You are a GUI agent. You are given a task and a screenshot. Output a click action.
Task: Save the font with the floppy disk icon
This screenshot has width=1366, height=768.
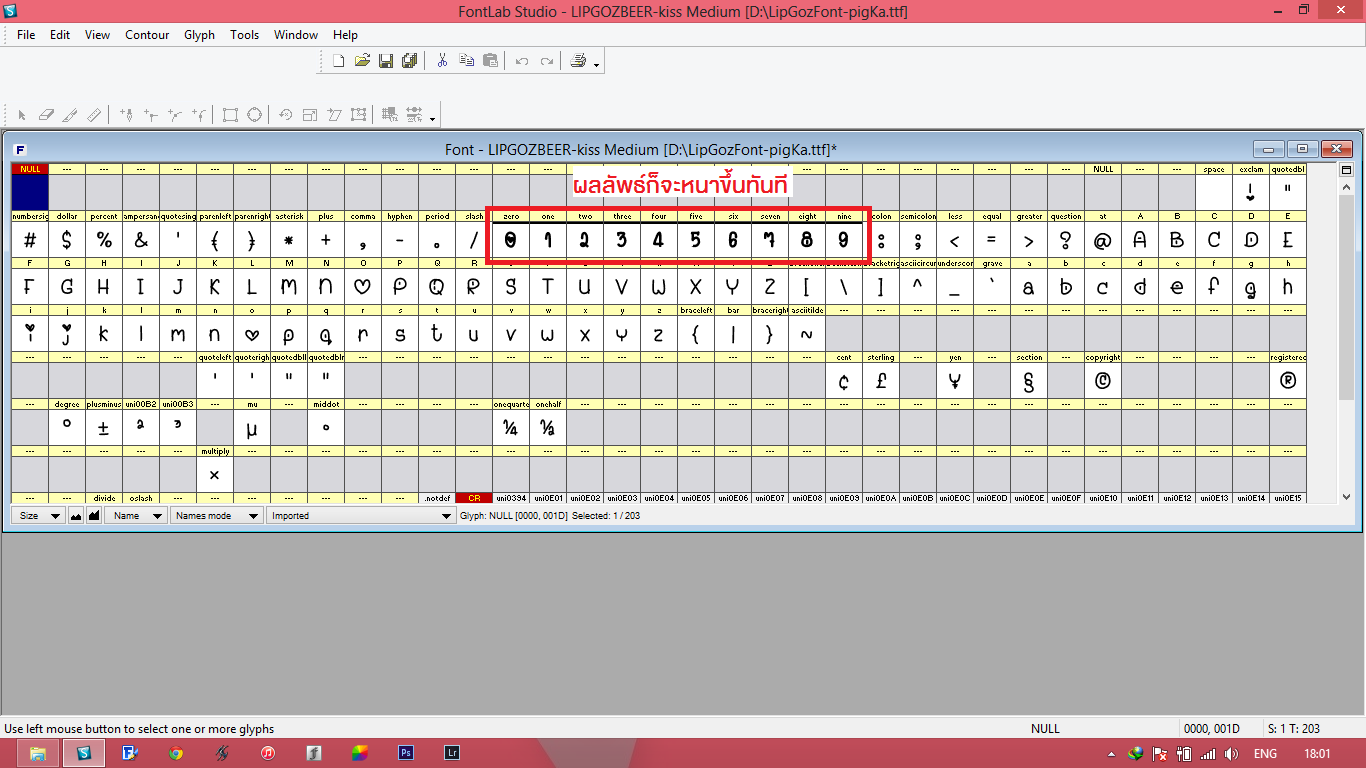pos(385,61)
